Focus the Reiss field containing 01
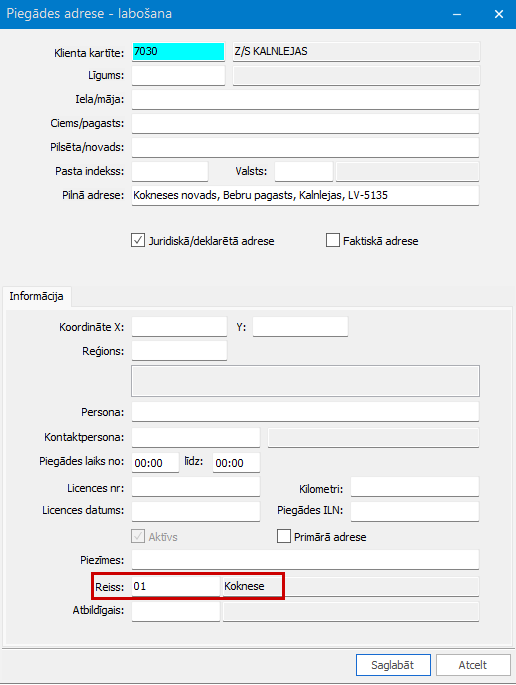516x685 pixels. 176,586
